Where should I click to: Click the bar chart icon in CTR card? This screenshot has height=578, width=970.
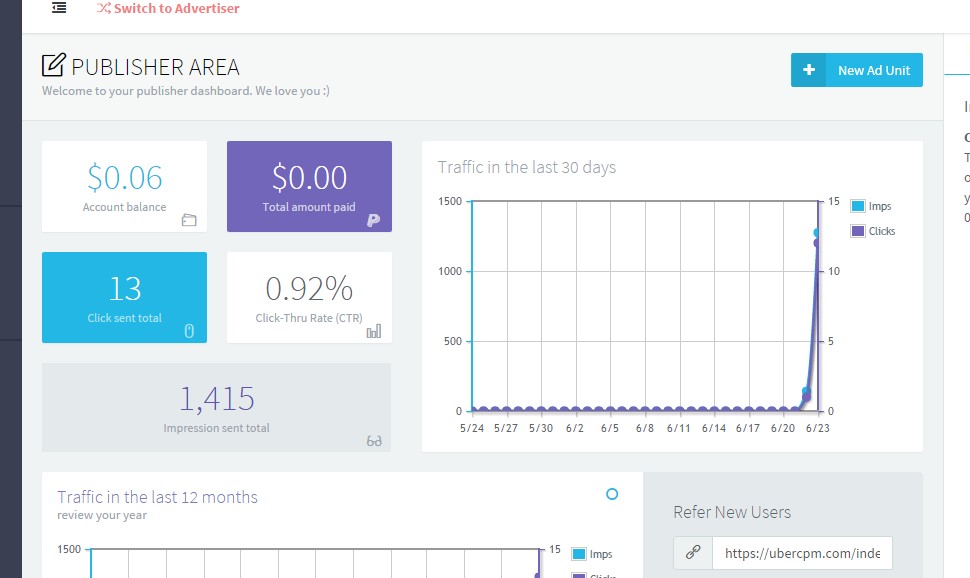point(374,331)
